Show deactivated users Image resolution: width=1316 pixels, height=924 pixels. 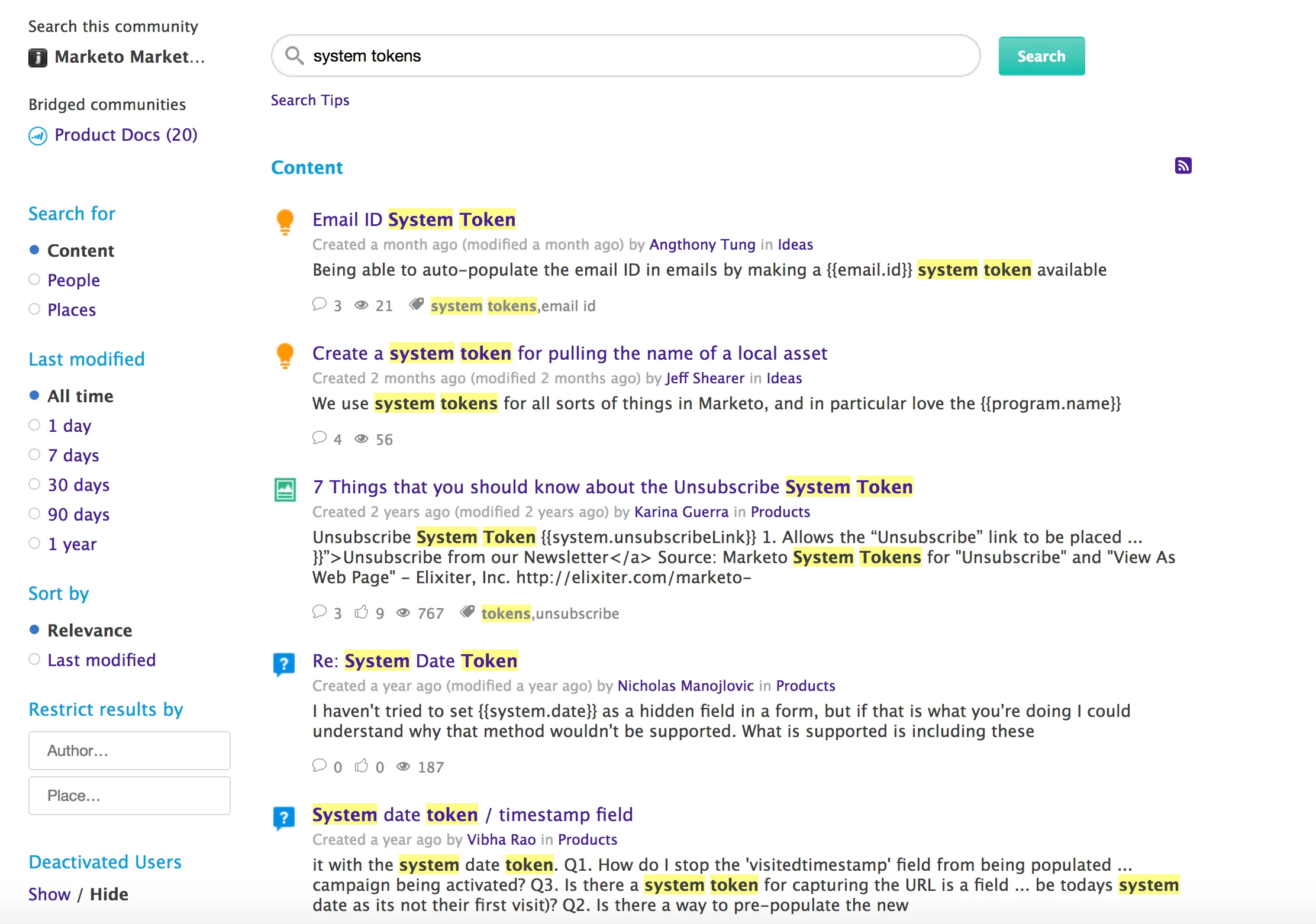point(49,894)
